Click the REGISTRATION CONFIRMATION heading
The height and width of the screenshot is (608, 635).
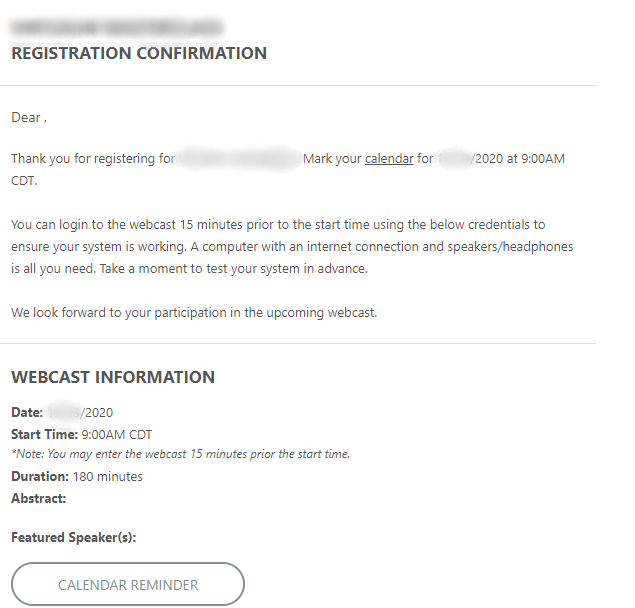(x=139, y=53)
